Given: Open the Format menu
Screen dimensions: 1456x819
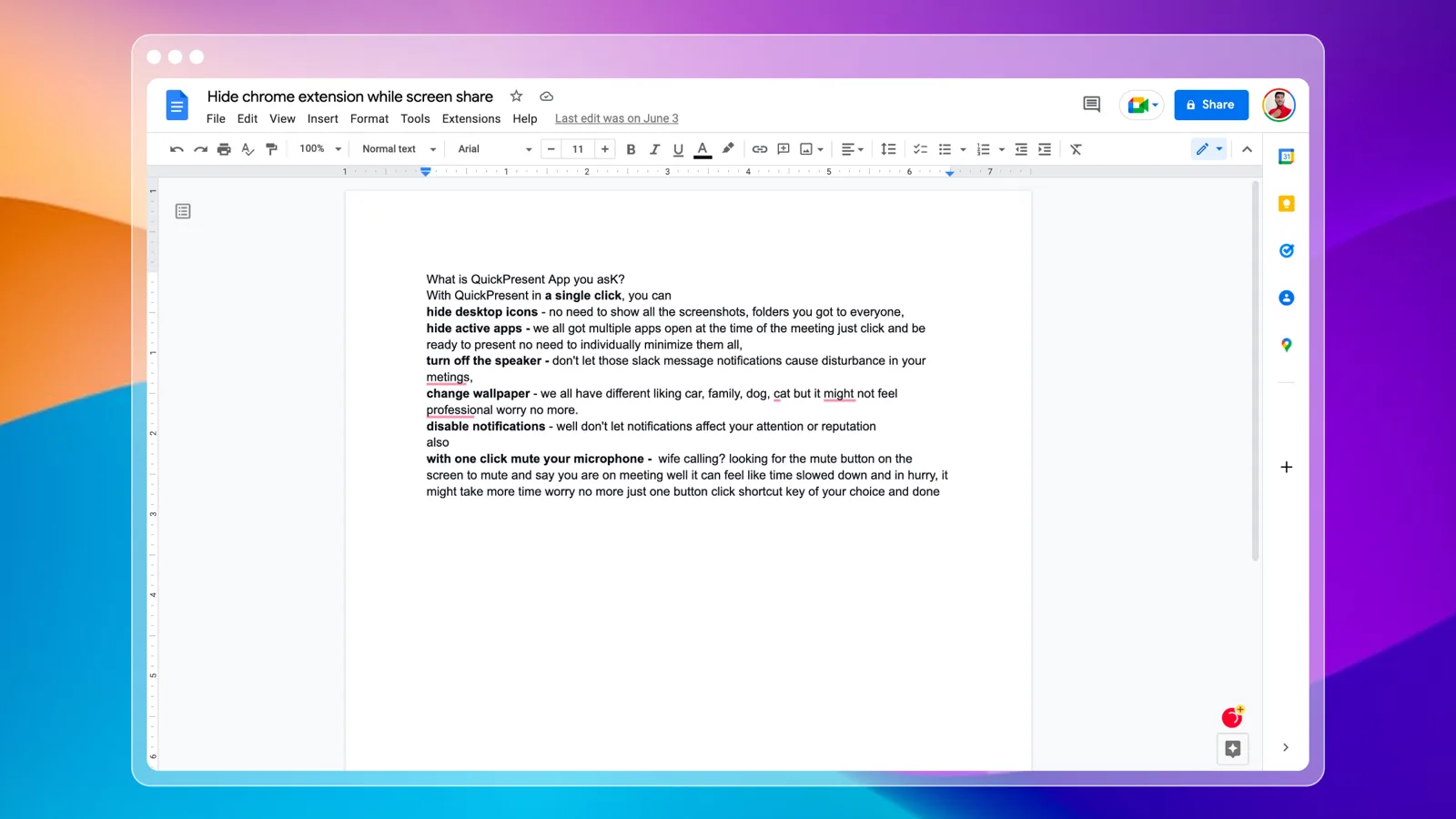Looking at the screenshot, I should tap(369, 118).
